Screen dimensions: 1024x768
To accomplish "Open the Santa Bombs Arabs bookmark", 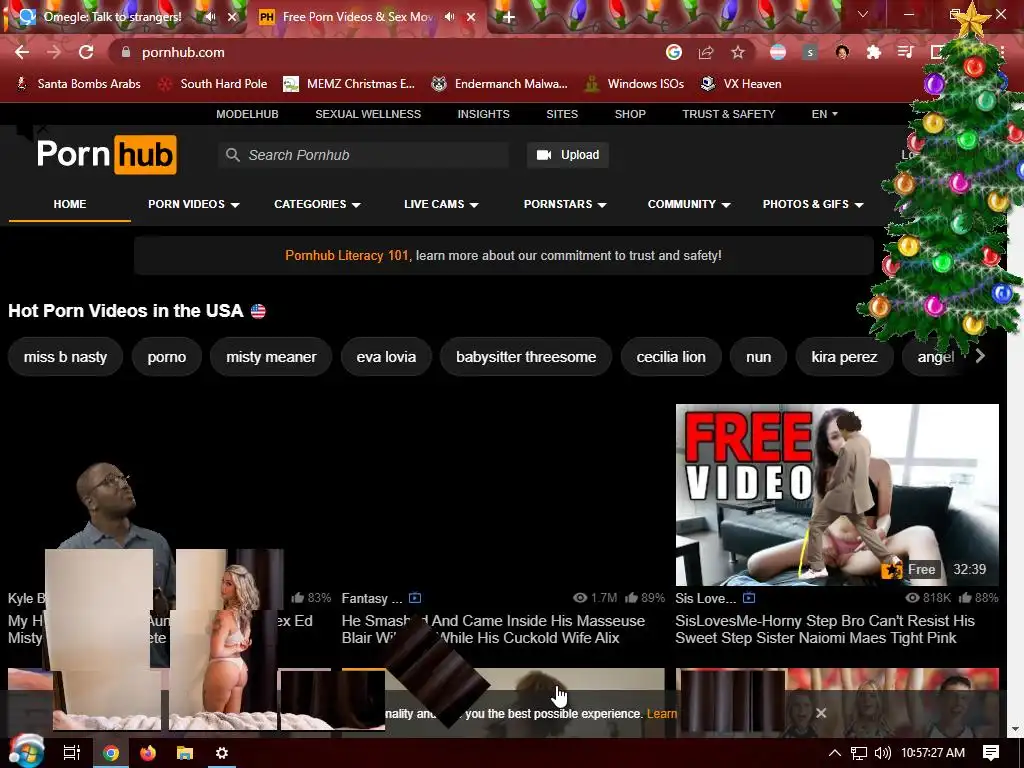I will pos(78,84).
